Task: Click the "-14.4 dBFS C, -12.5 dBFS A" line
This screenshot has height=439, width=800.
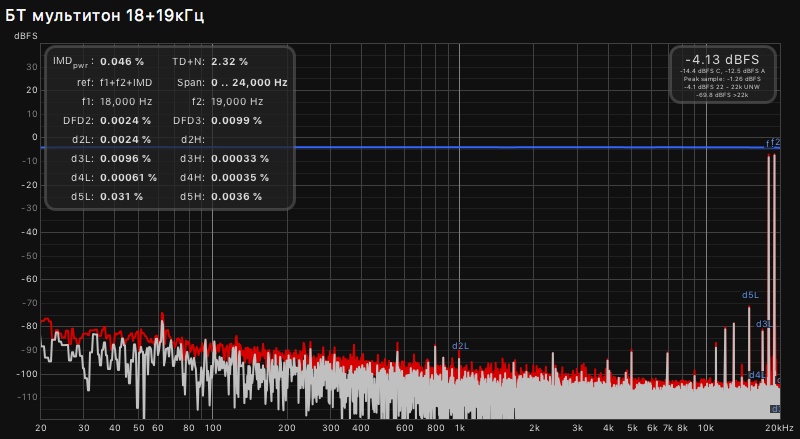Action: (x=722, y=71)
